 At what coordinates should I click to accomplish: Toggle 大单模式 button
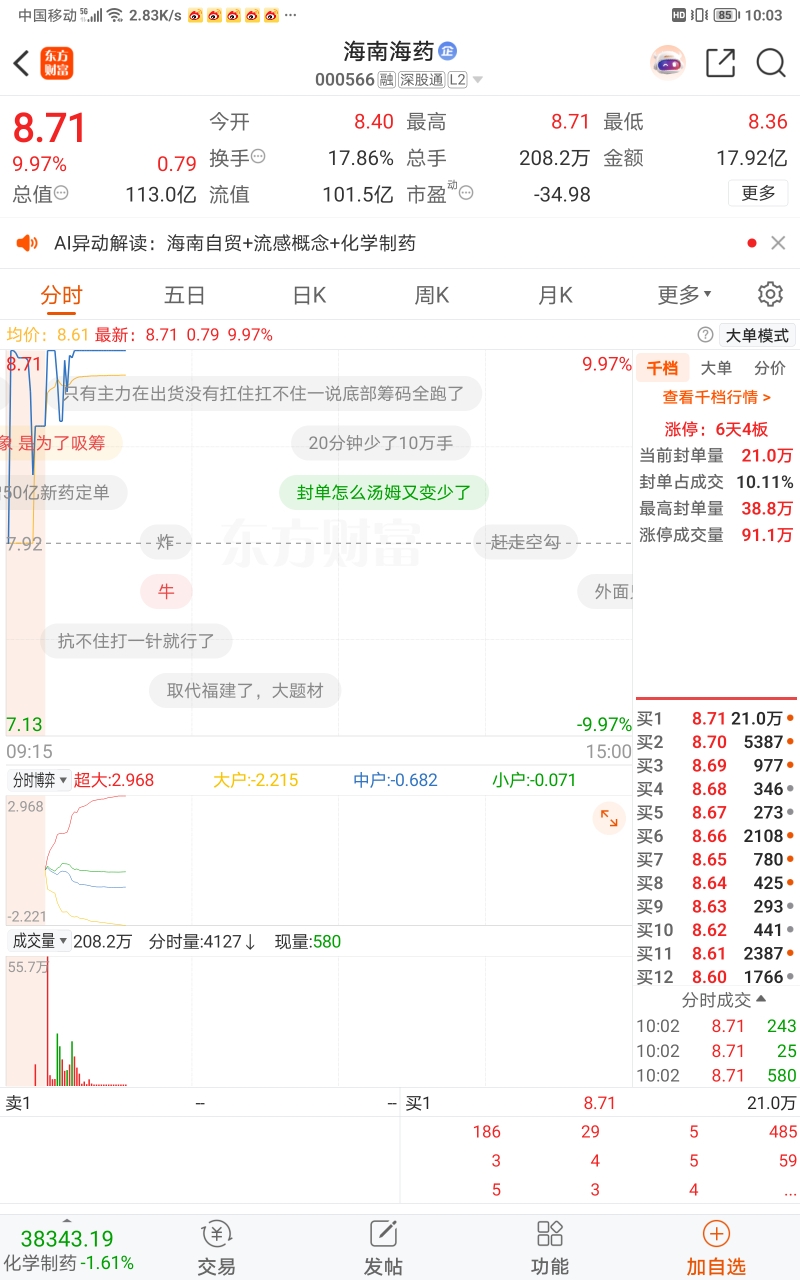(x=757, y=335)
